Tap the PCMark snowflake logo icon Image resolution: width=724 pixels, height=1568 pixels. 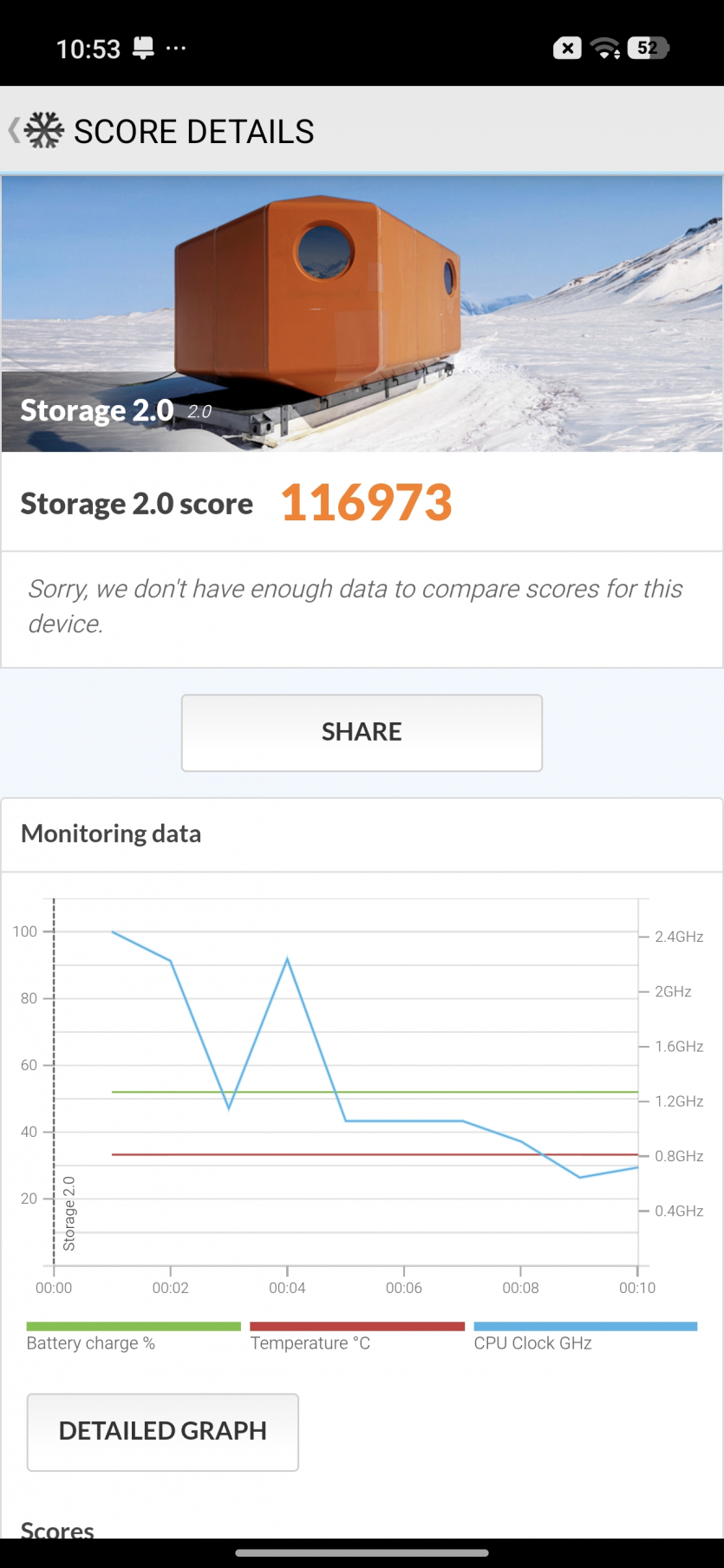coord(44,131)
